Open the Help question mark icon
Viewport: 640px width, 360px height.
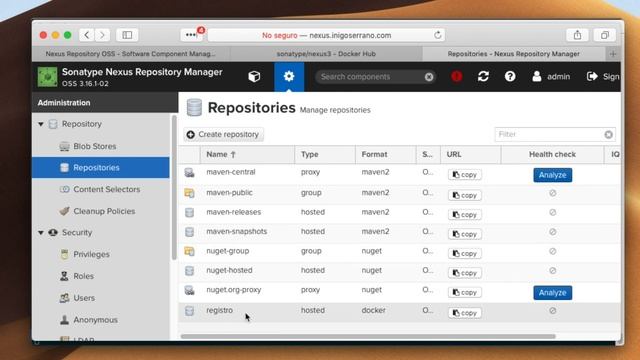[510, 76]
